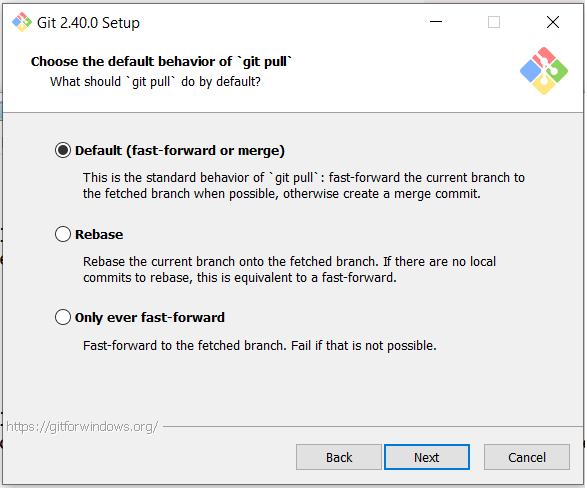Click Default (fast-forward or merge) label
This screenshot has height=488, width=587.
click(180, 151)
